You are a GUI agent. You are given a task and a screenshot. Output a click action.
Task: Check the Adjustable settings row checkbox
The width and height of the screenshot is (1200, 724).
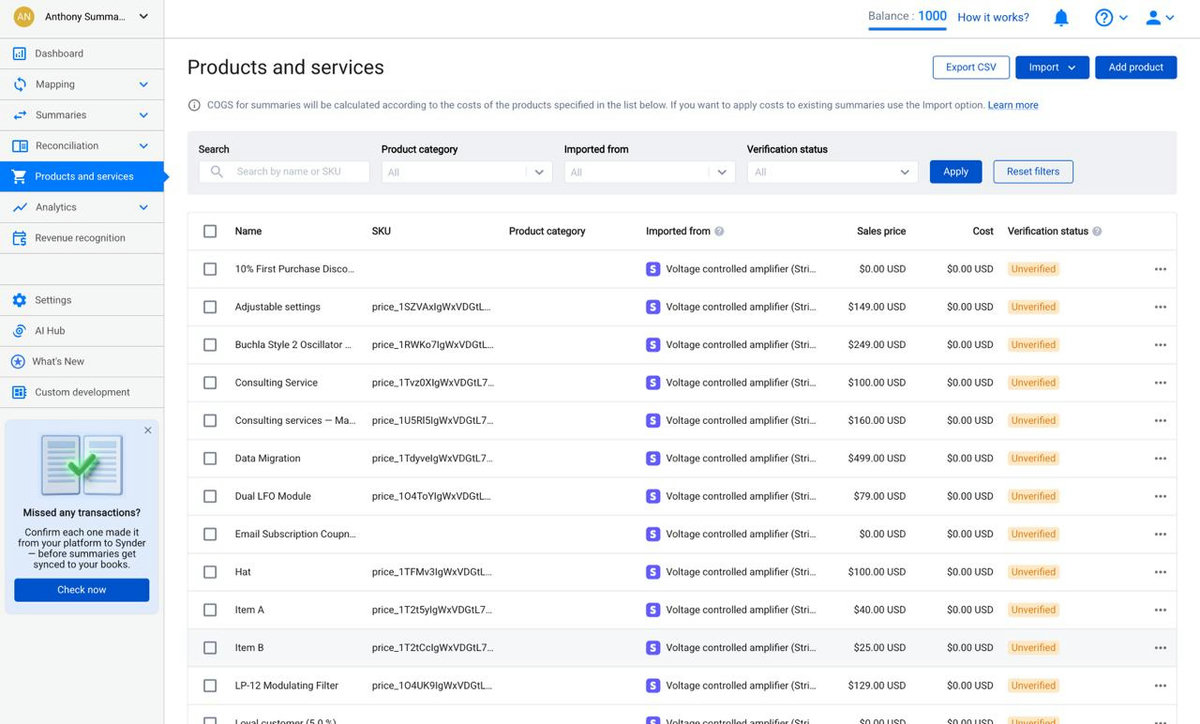point(210,307)
